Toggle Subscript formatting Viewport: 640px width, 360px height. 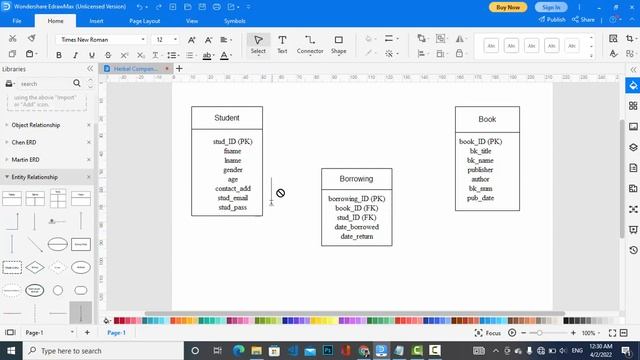pos(140,55)
